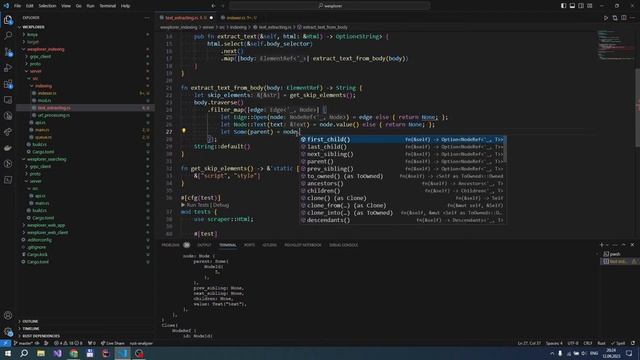The width and height of the screenshot is (640, 360).
Task: Pick parent() from the autocomplete list
Action: pyautogui.click(x=403, y=162)
